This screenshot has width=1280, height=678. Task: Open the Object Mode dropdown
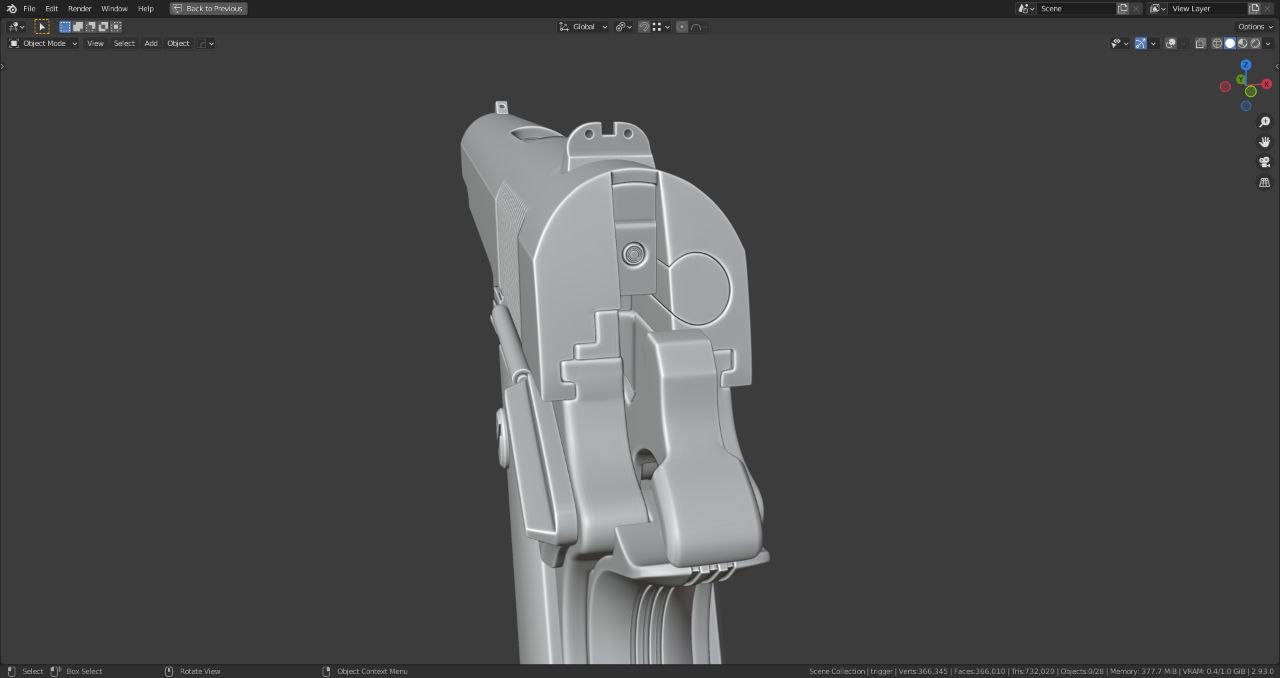point(43,43)
